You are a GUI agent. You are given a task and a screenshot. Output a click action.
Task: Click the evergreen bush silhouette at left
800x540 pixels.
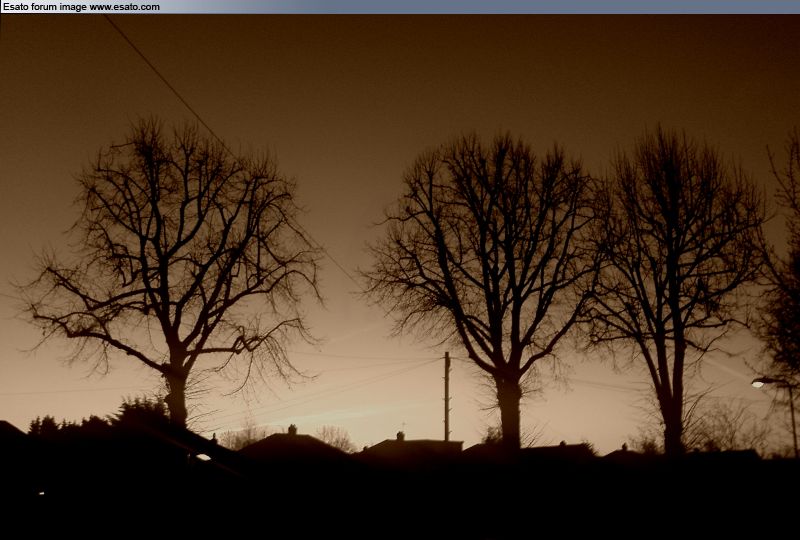(x=140, y=410)
